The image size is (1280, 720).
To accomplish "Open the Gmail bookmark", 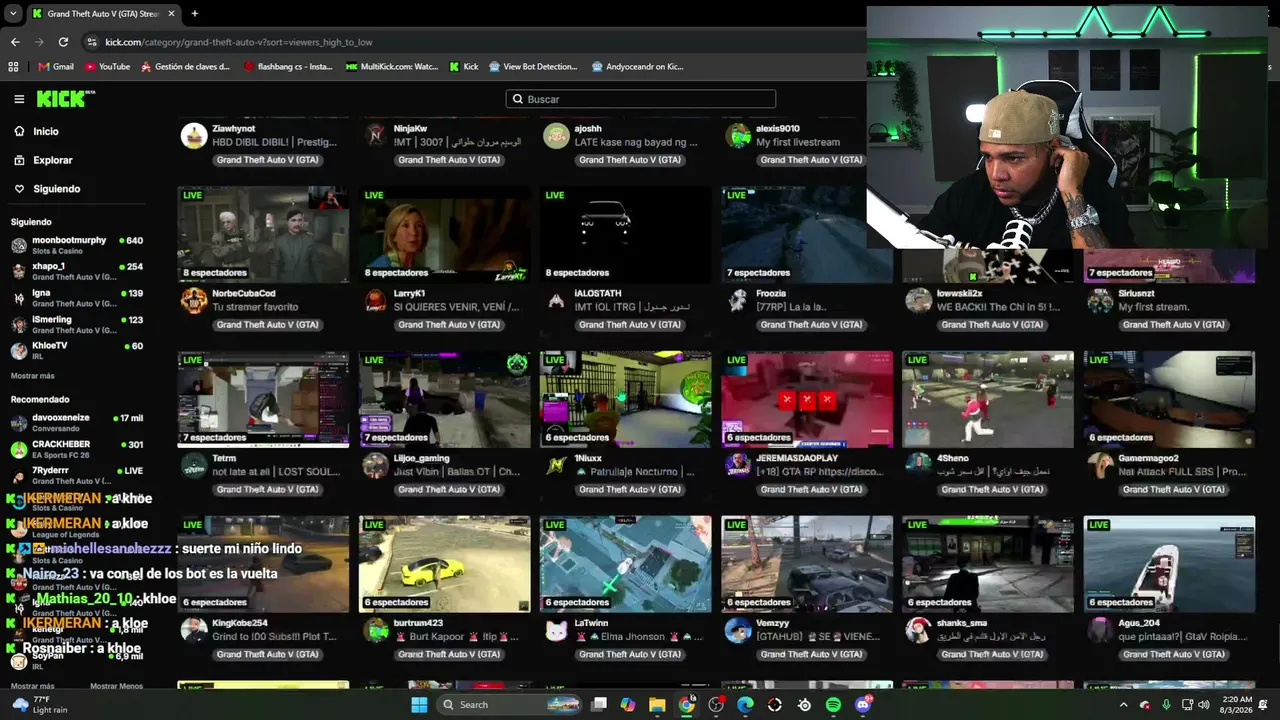I will (x=56, y=67).
